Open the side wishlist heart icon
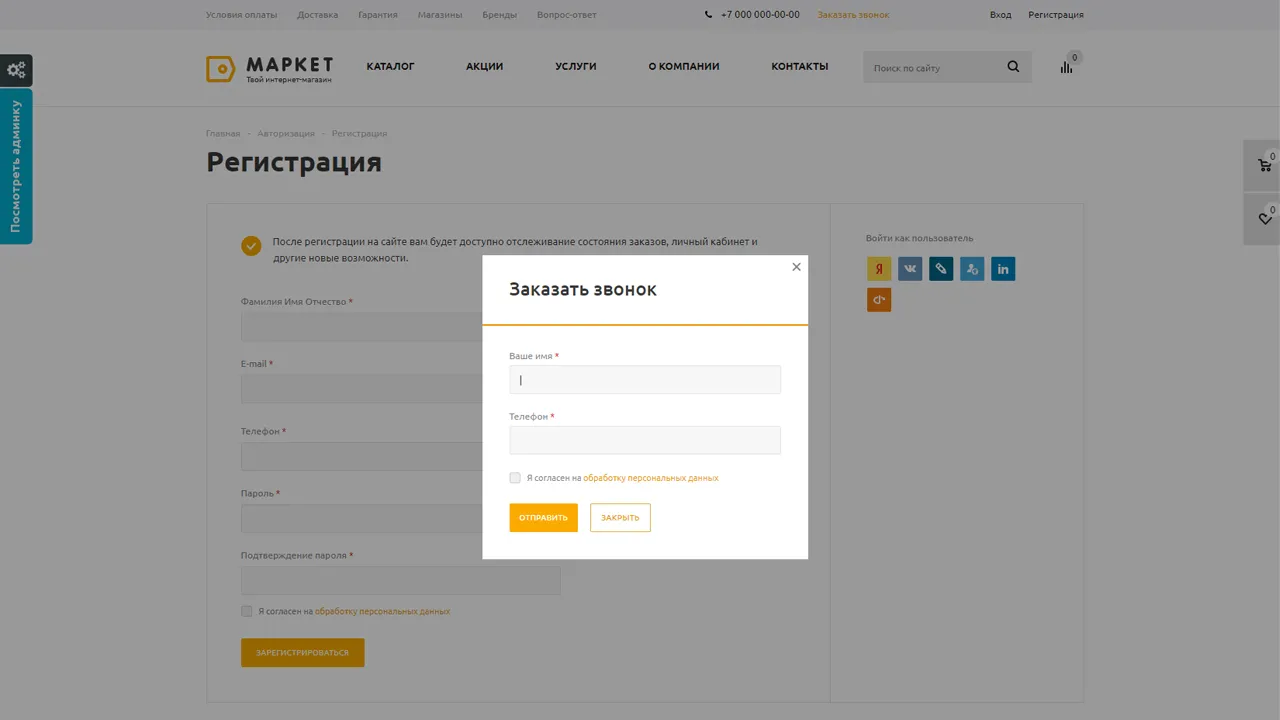The image size is (1280, 720). pyautogui.click(x=1264, y=218)
